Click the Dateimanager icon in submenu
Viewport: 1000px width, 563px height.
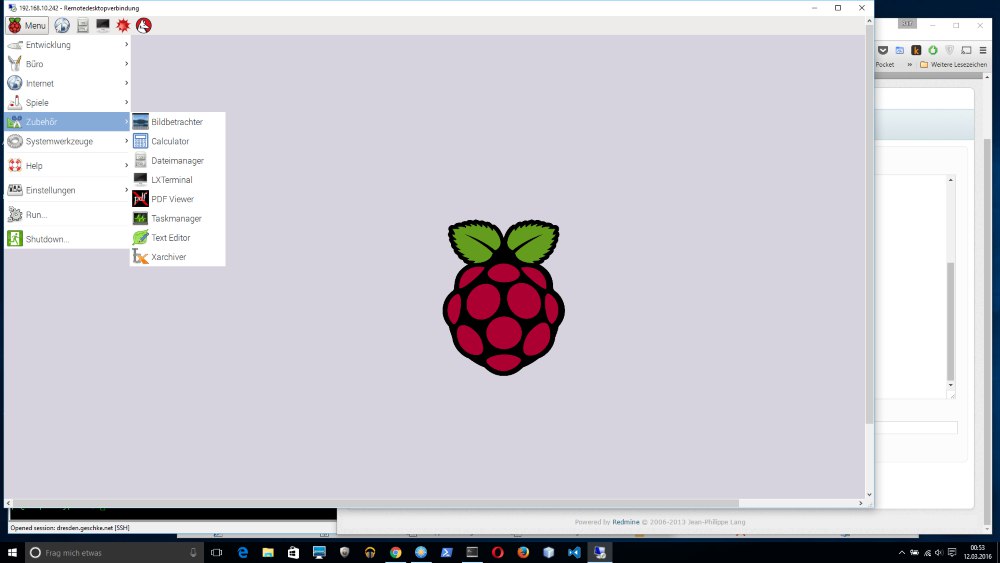coord(140,160)
